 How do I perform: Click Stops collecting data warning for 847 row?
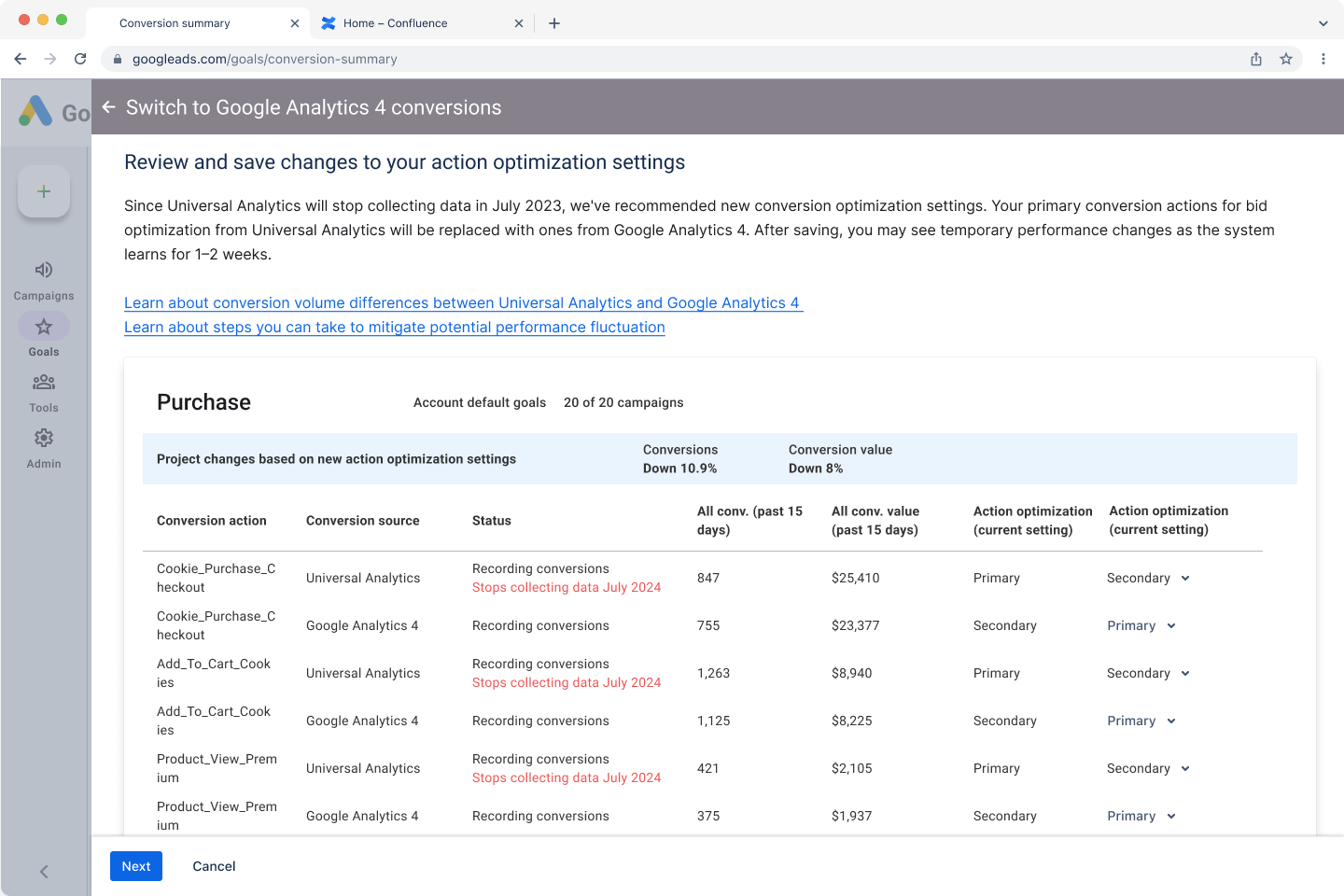(567, 587)
